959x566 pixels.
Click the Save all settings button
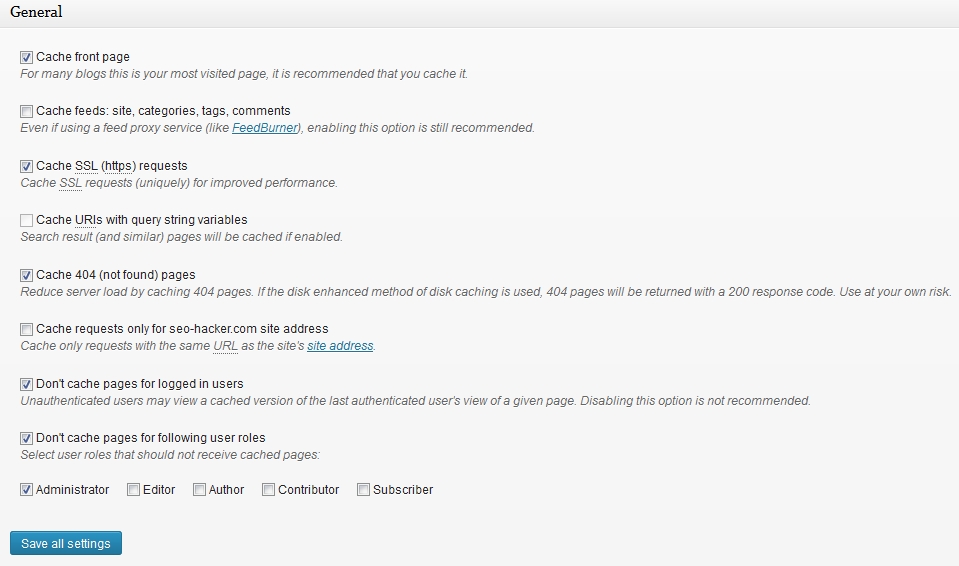point(66,543)
